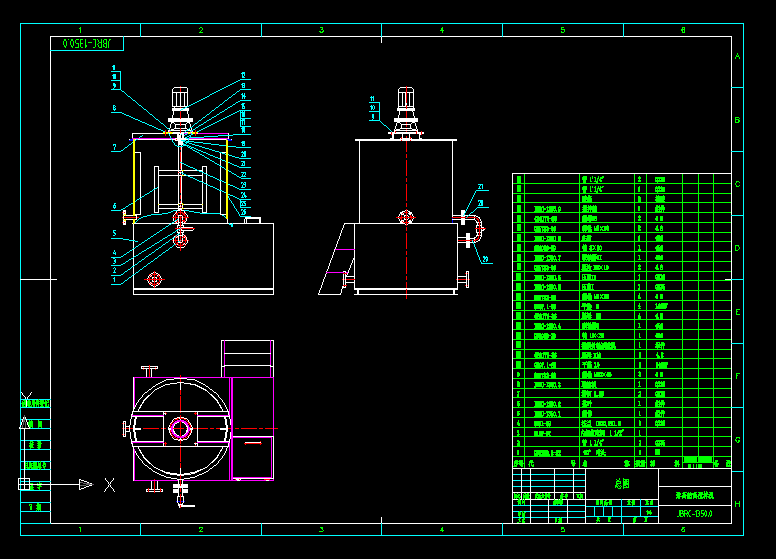Select balloon number 27 on side view
This screenshot has width=776, height=559.
[481, 187]
